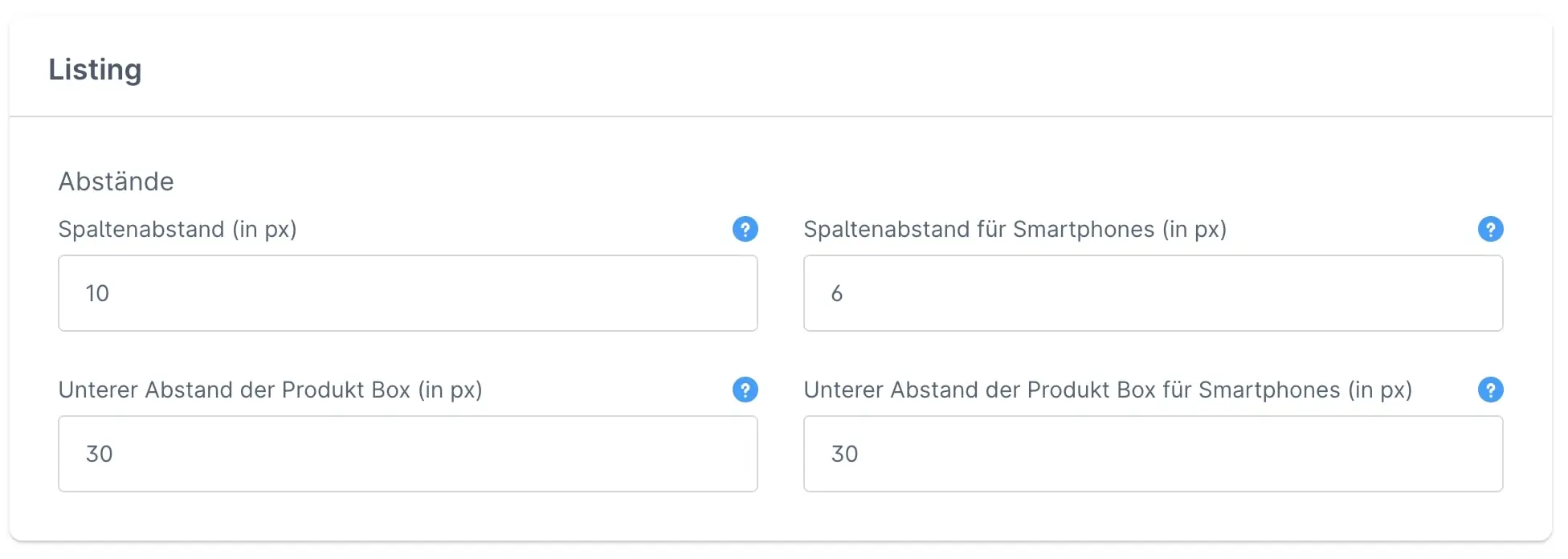Place cursor on value 6 in smartphone Spaltenabstand
The width and height of the screenshot is (1568, 559).
pyautogui.click(x=836, y=294)
